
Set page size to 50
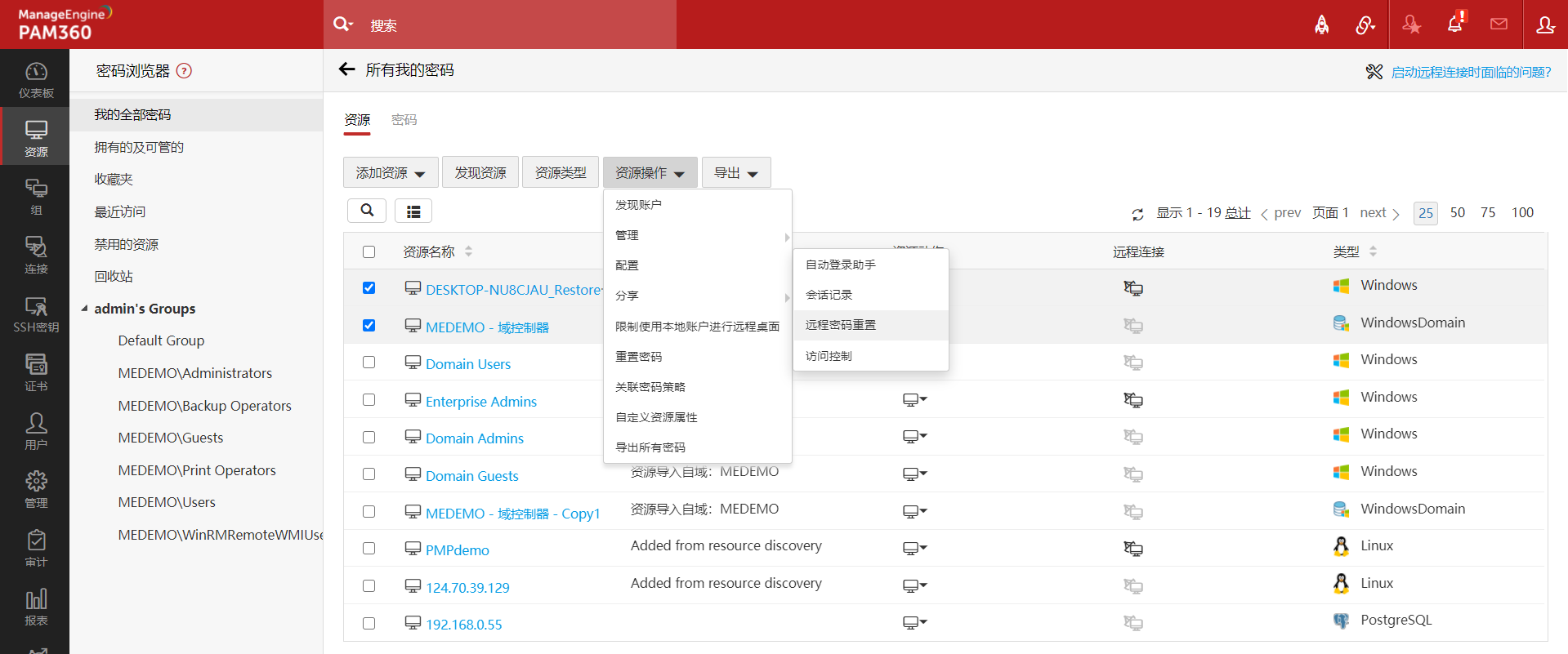click(1458, 212)
